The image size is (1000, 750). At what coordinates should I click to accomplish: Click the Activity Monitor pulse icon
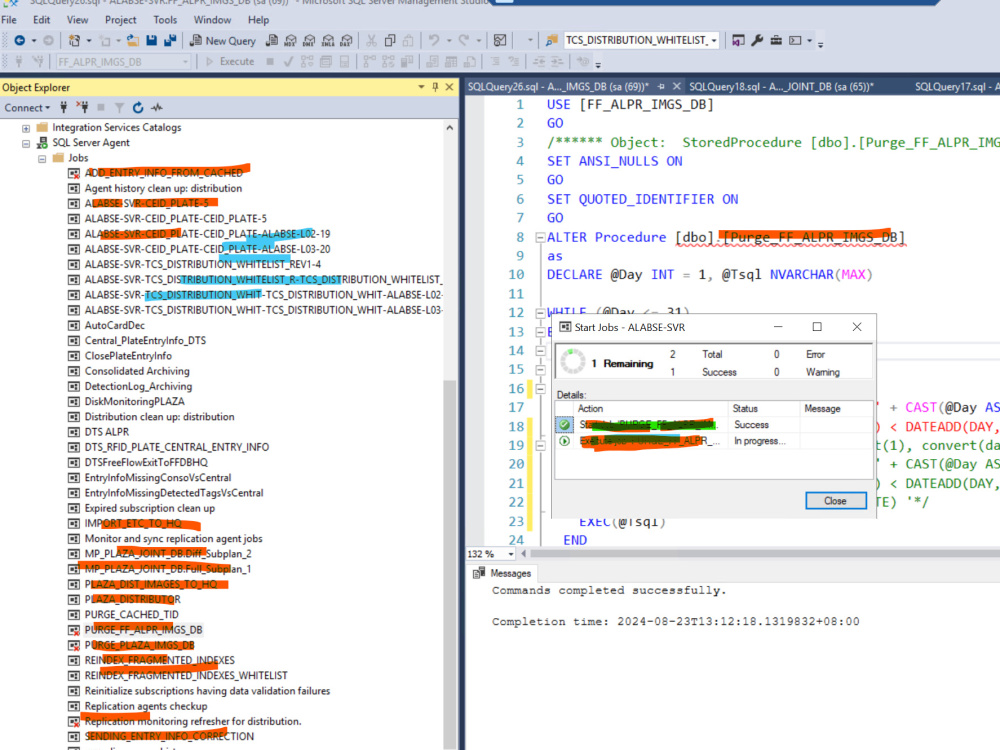click(157, 107)
